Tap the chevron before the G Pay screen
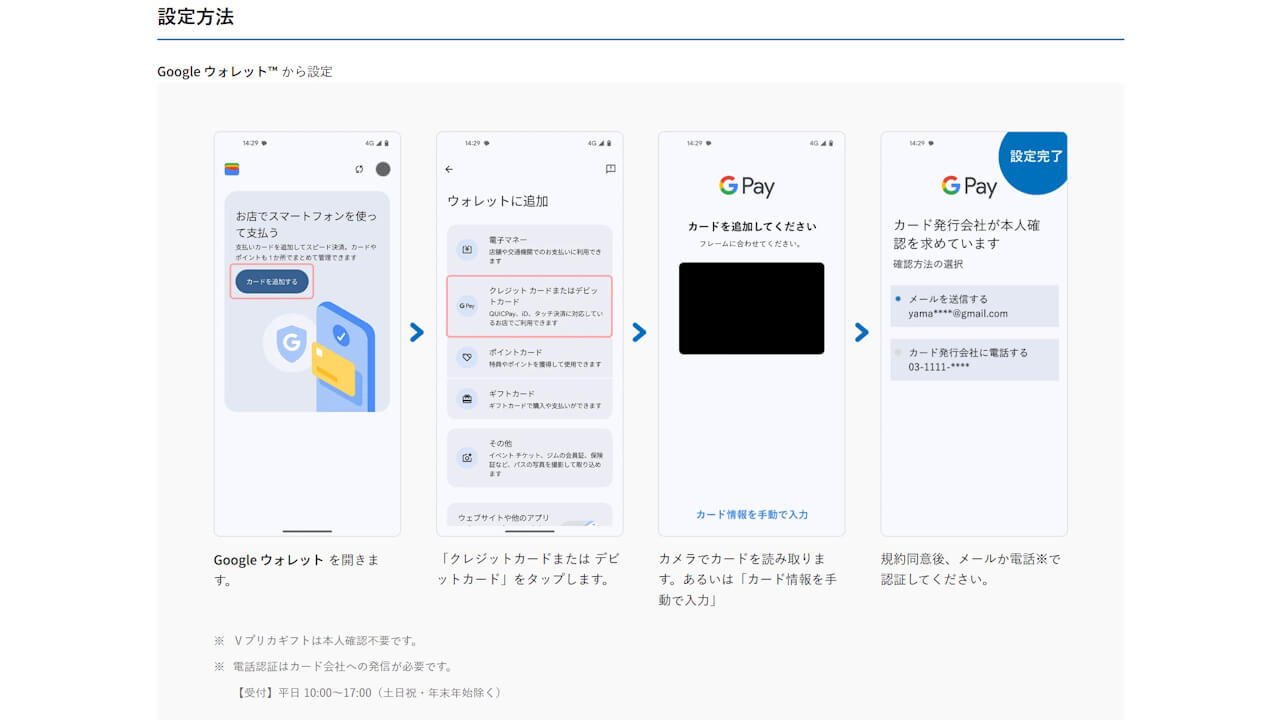The height and width of the screenshot is (720, 1280). tap(640, 332)
